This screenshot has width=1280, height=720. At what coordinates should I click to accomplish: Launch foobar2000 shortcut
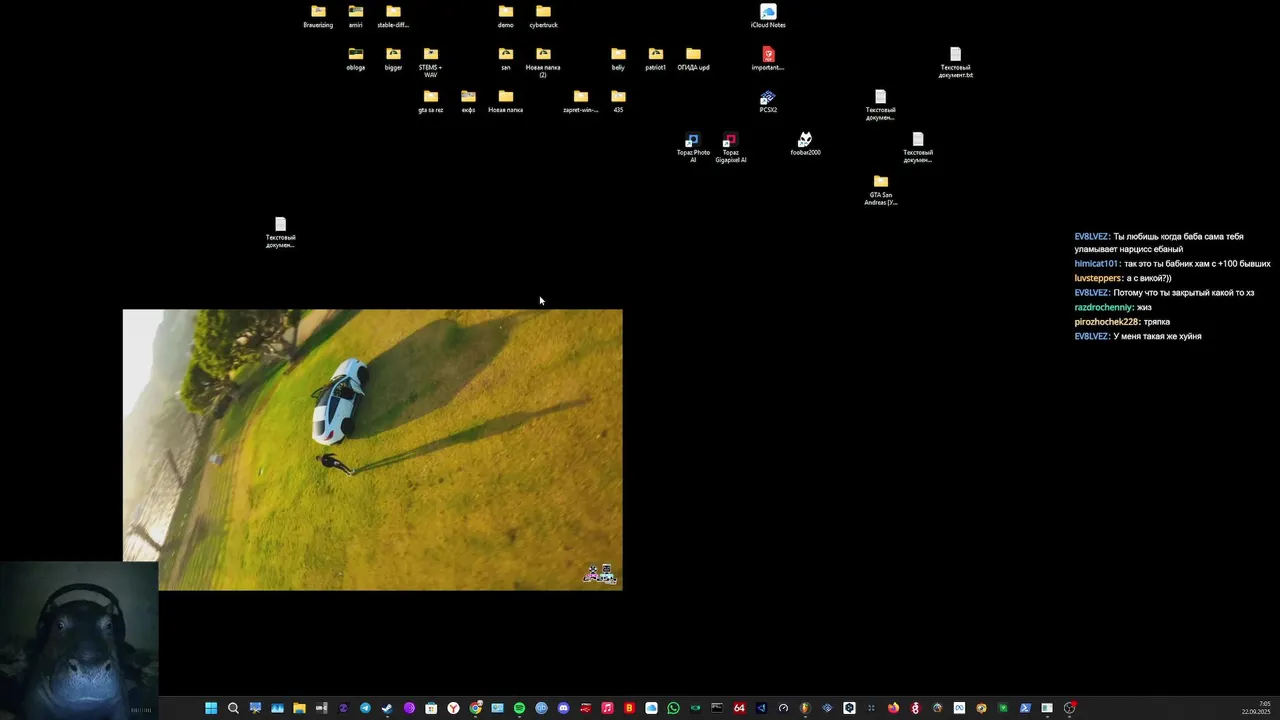(805, 143)
